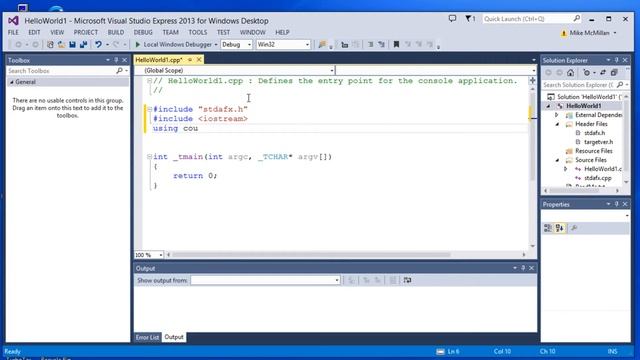This screenshot has height=360, width=640.
Task: Open the DEBUG menu
Action: coord(143,32)
